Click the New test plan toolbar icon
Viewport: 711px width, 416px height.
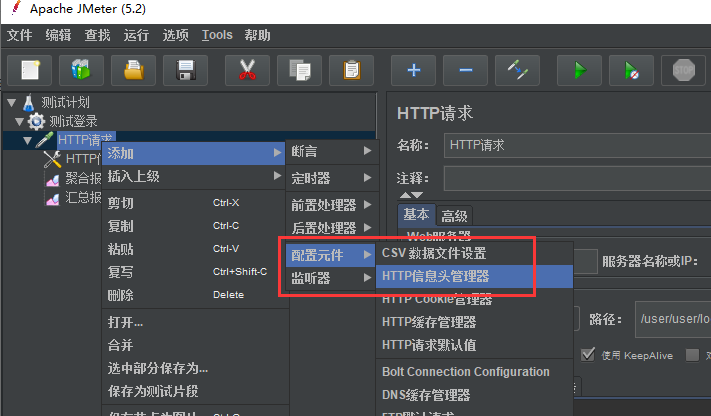[30, 70]
